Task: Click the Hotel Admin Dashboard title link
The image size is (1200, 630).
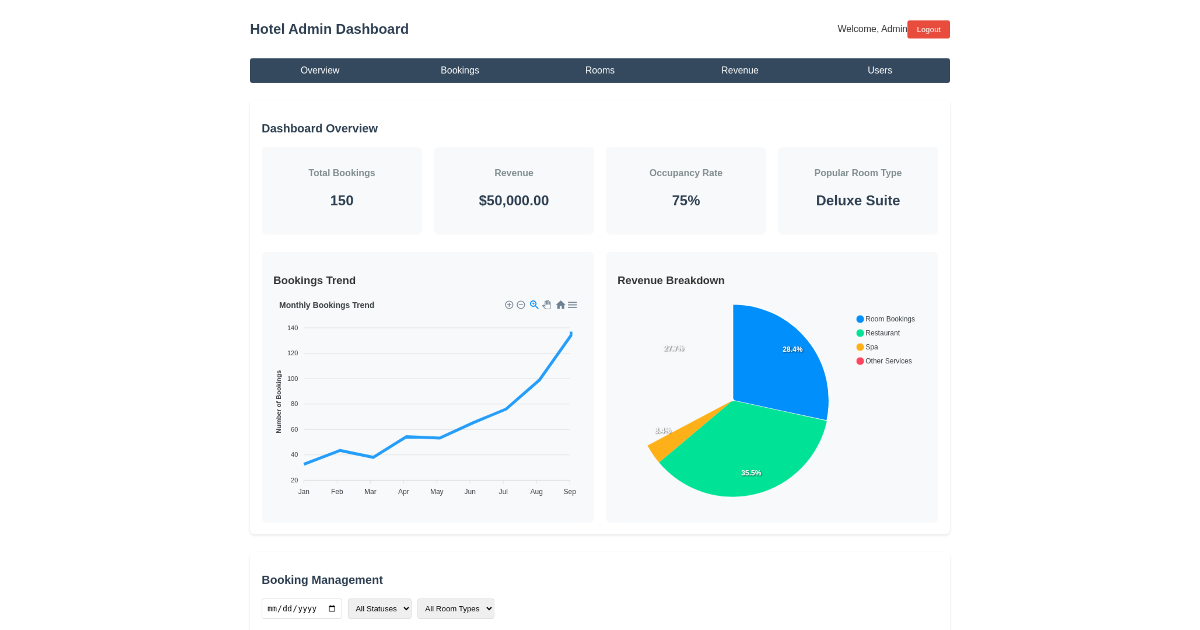Action: (x=329, y=29)
